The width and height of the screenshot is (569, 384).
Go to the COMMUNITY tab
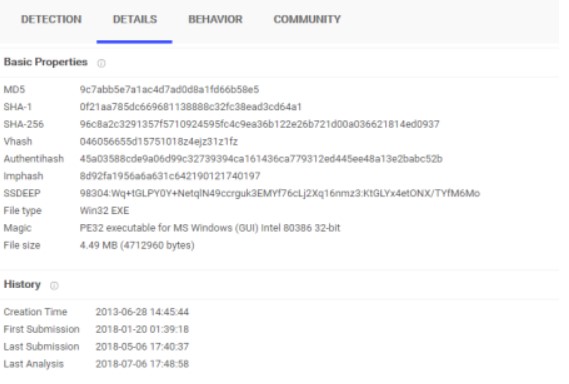pos(307,20)
